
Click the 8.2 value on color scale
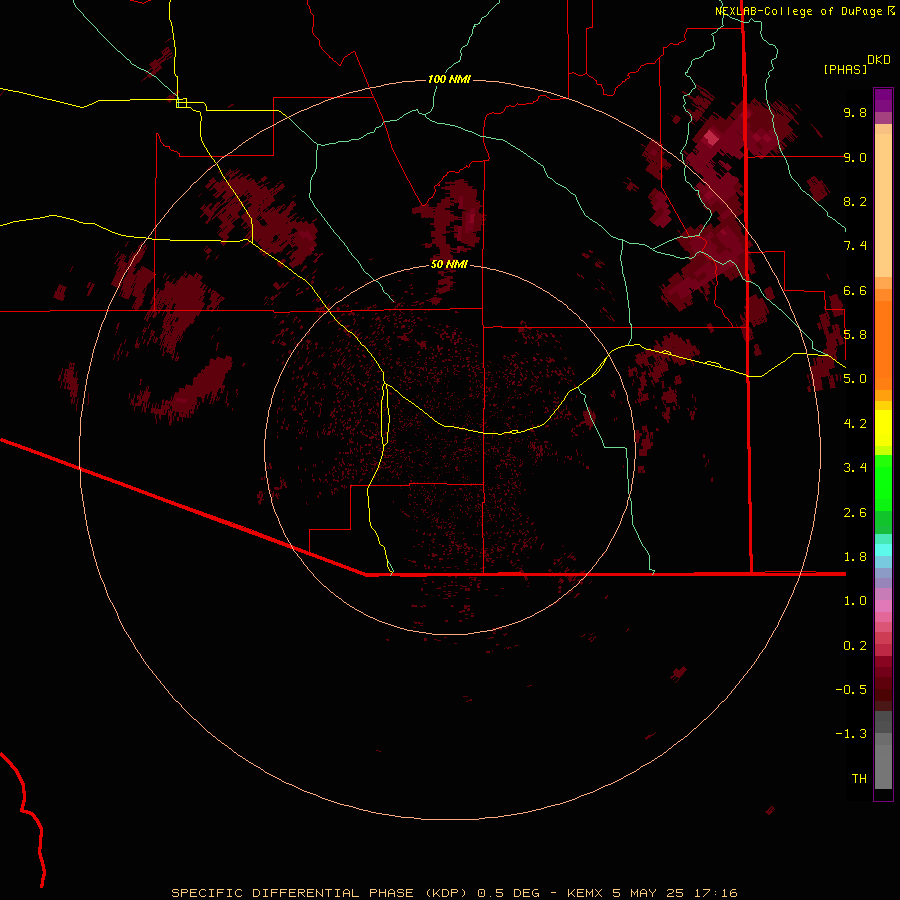[x=855, y=201]
